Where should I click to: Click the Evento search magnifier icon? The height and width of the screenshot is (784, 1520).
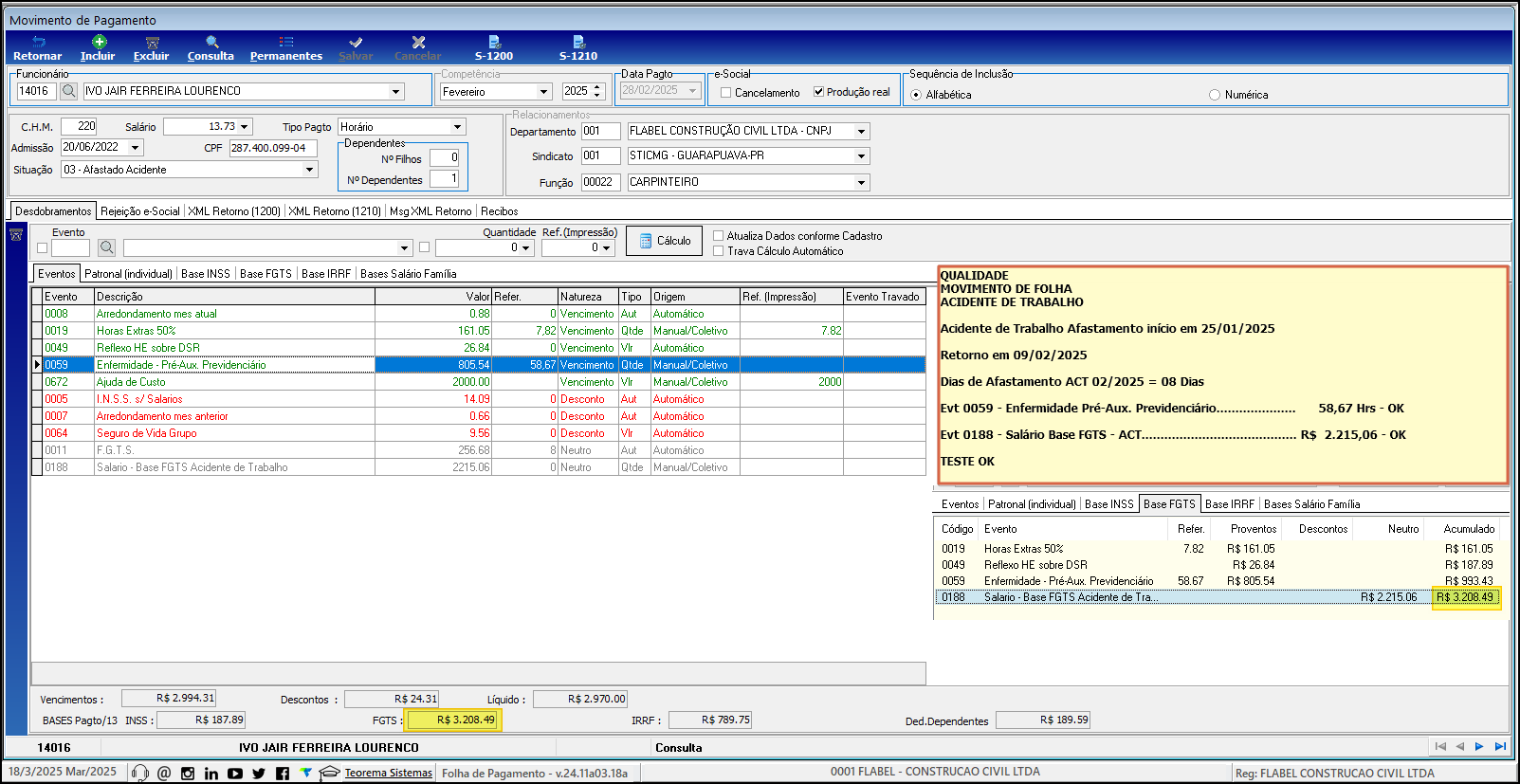coord(107,247)
